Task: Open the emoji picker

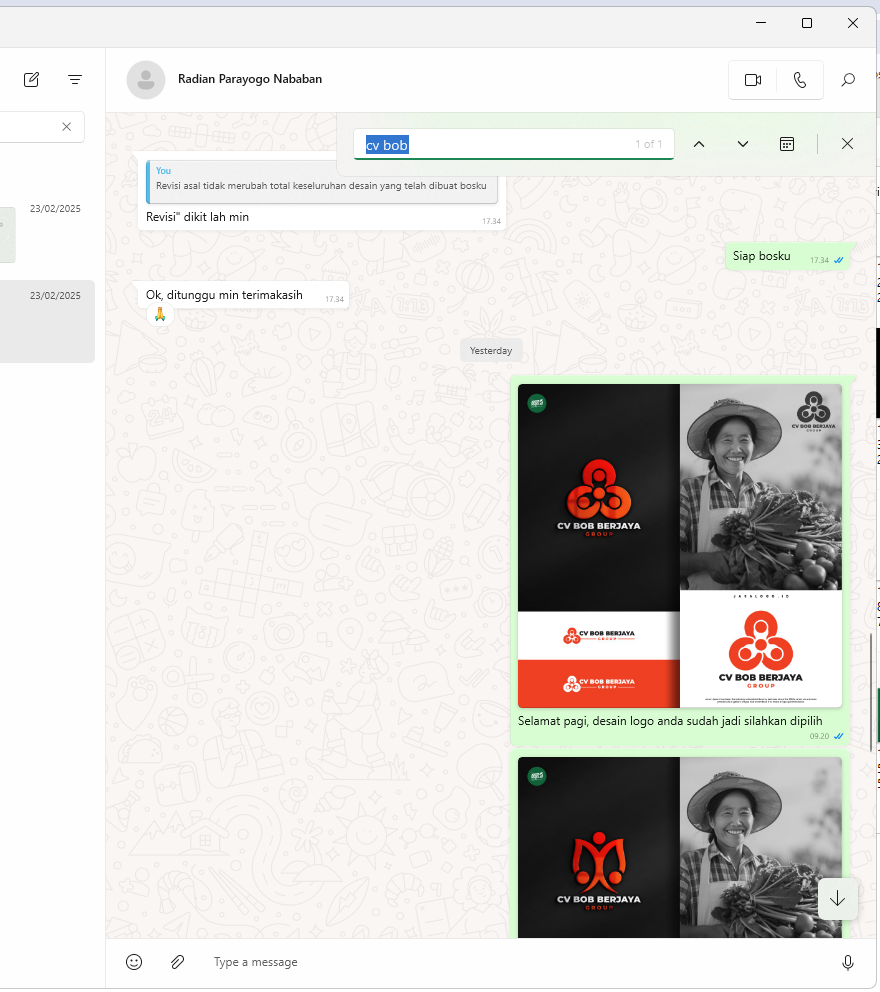Action: [134, 962]
